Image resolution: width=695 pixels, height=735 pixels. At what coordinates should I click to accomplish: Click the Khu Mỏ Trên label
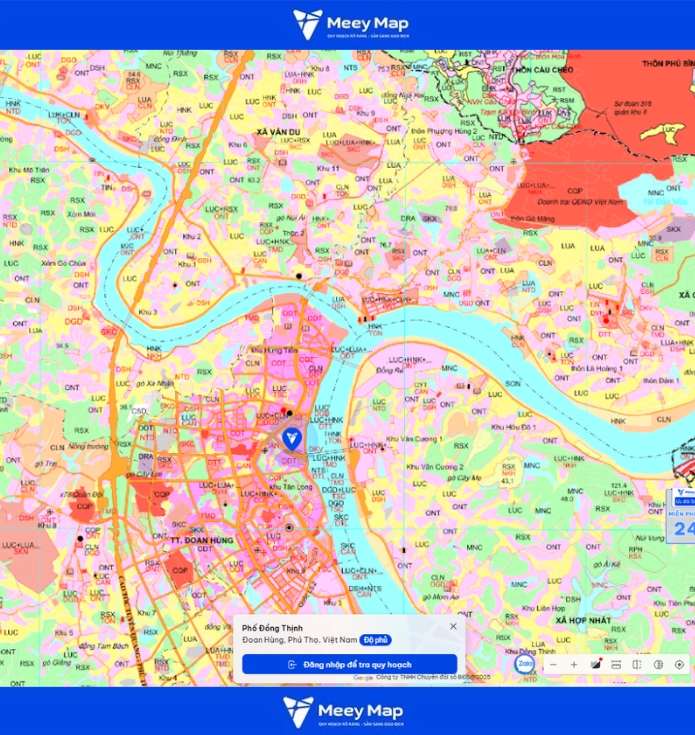pyautogui.click(x=29, y=170)
